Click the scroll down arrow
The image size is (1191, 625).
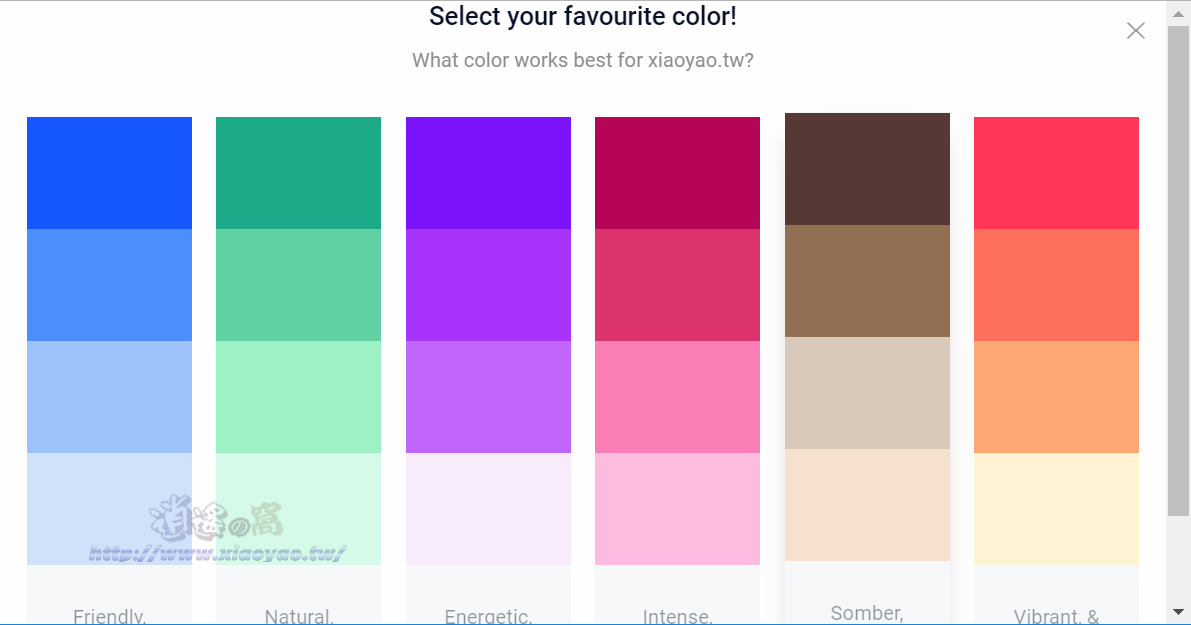[x=1178, y=612]
